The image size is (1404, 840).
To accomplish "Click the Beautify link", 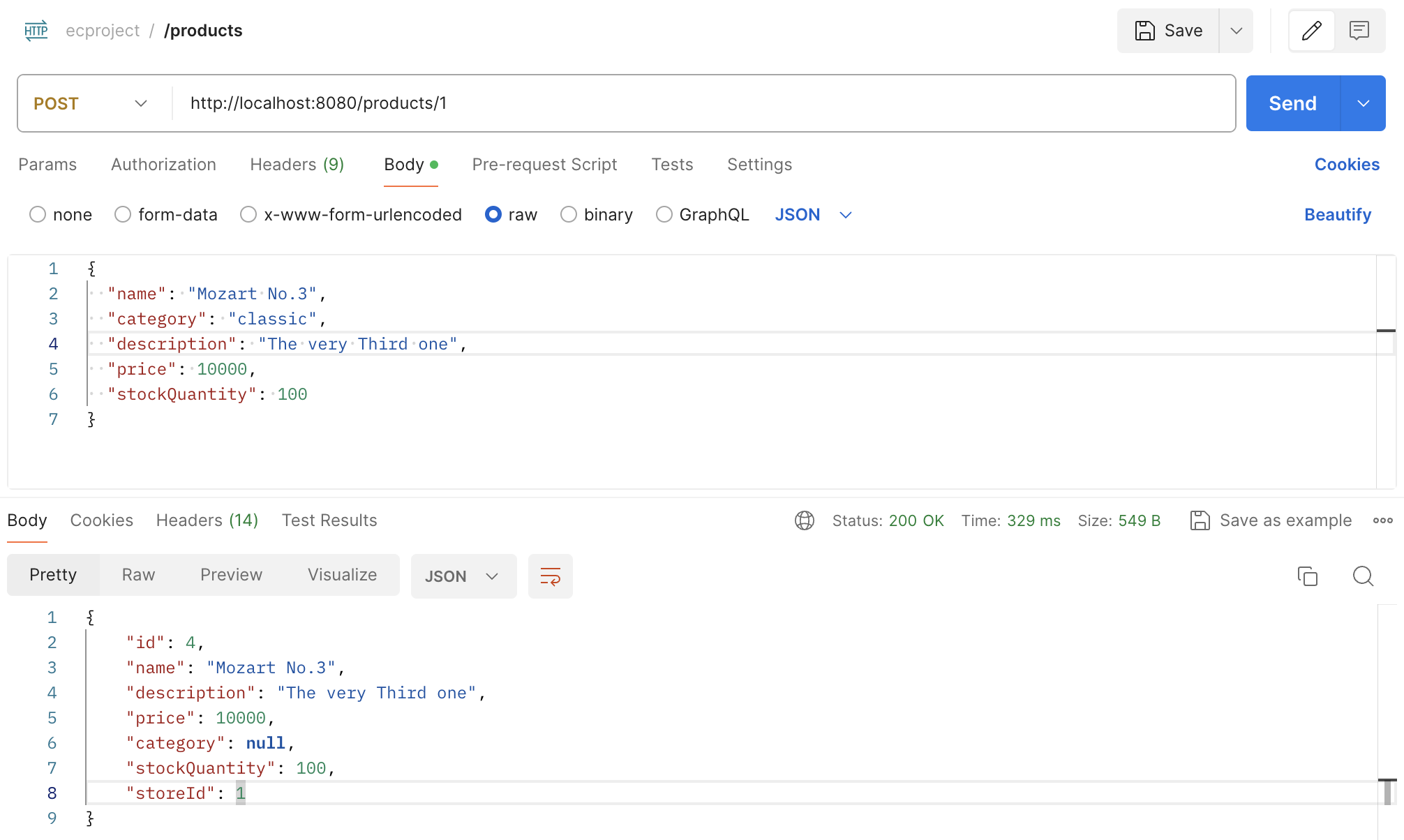I will pyautogui.click(x=1337, y=215).
